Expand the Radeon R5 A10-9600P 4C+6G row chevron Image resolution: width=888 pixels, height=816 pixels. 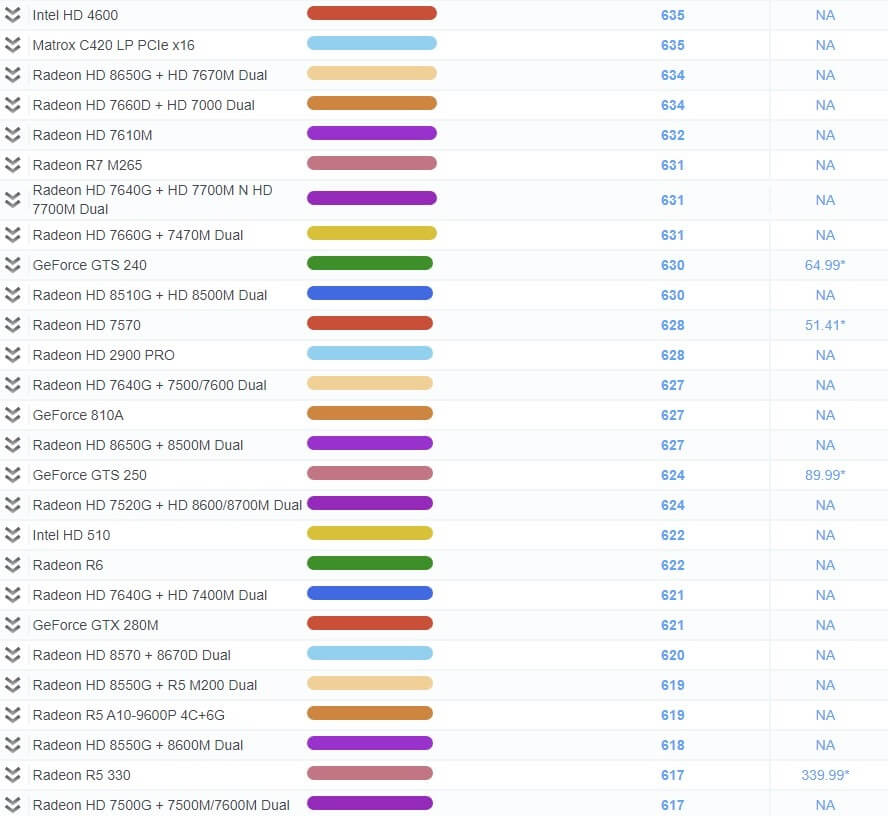click(12, 715)
